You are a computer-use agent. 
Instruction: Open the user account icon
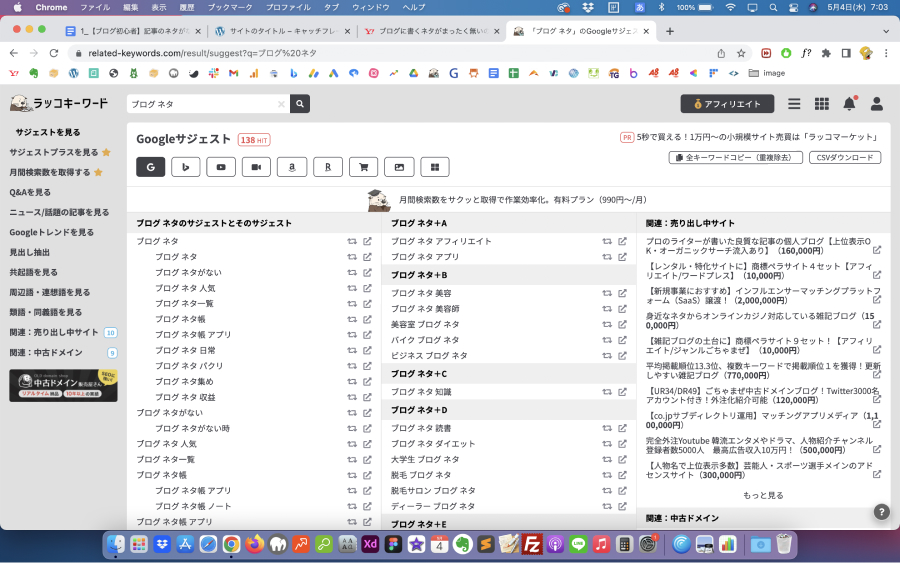pos(876,104)
